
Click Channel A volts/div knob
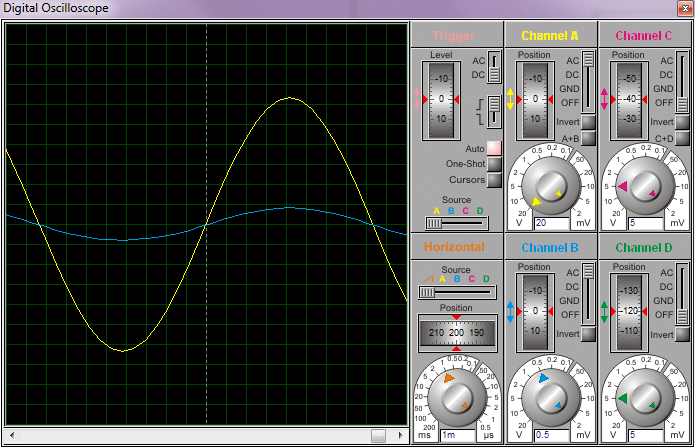(x=551, y=187)
